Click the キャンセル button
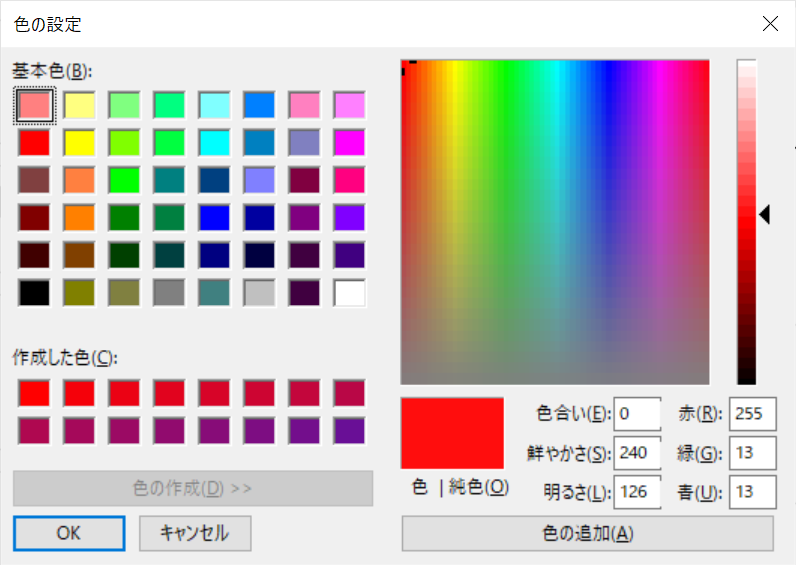796x565 pixels. [x=195, y=533]
